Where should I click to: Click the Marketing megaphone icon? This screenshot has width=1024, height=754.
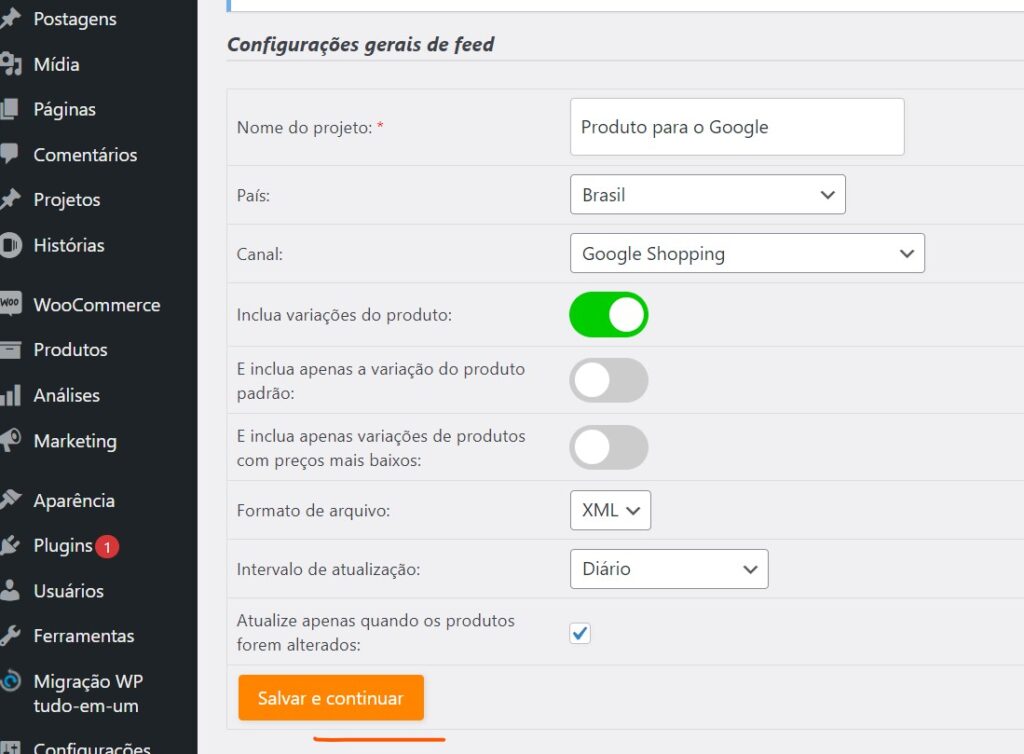[x=11, y=441]
